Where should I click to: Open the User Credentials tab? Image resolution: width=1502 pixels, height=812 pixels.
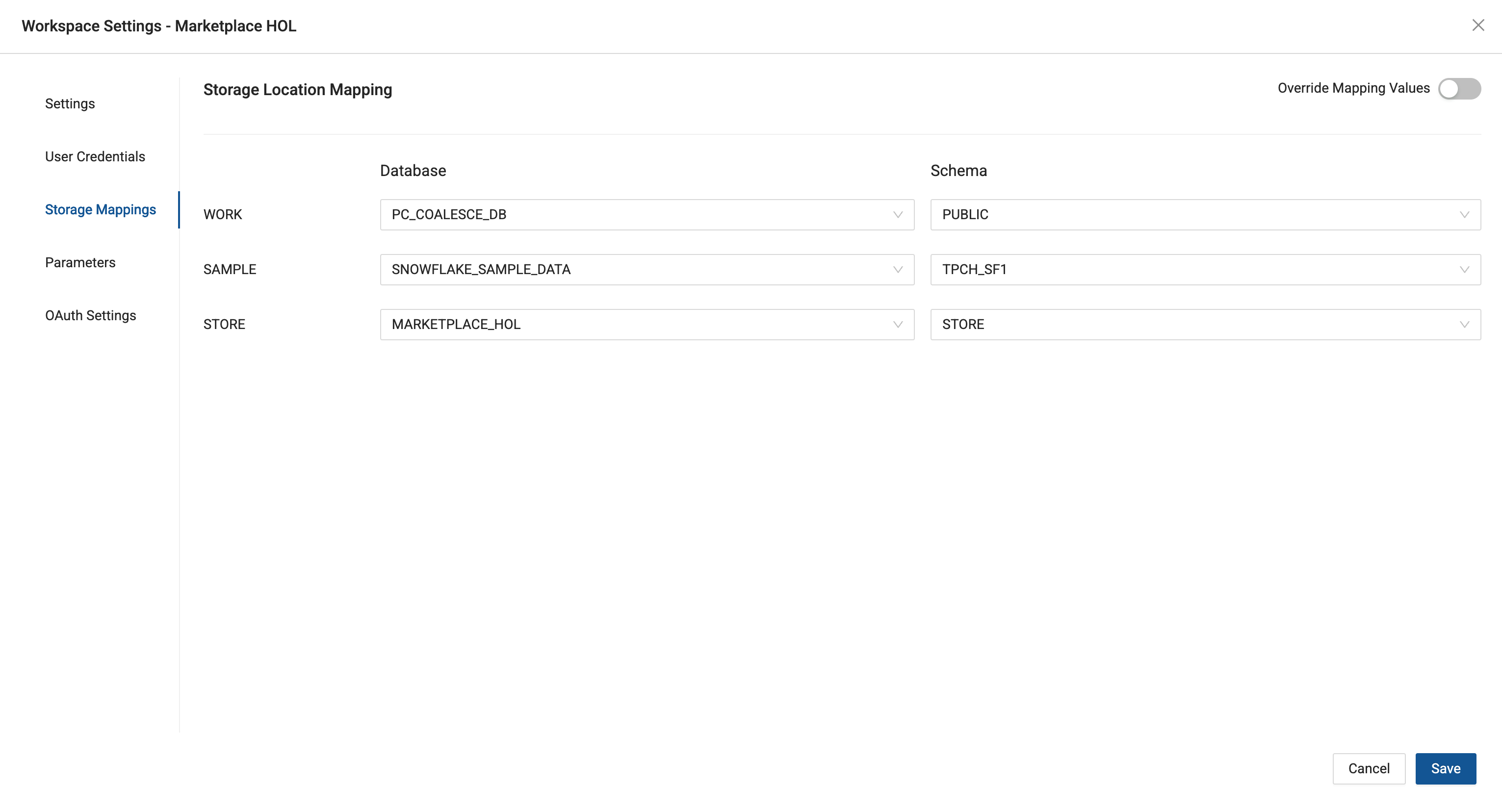click(95, 156)
